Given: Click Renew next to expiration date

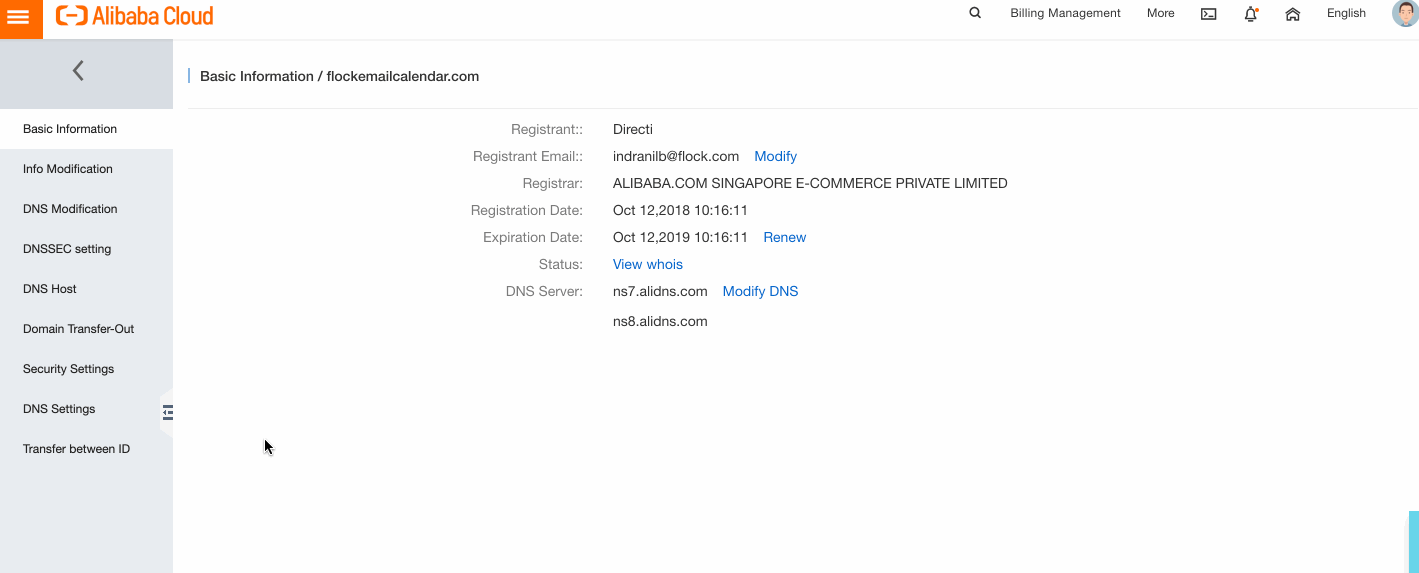Looking at the screenshot, I should (784, 237).
